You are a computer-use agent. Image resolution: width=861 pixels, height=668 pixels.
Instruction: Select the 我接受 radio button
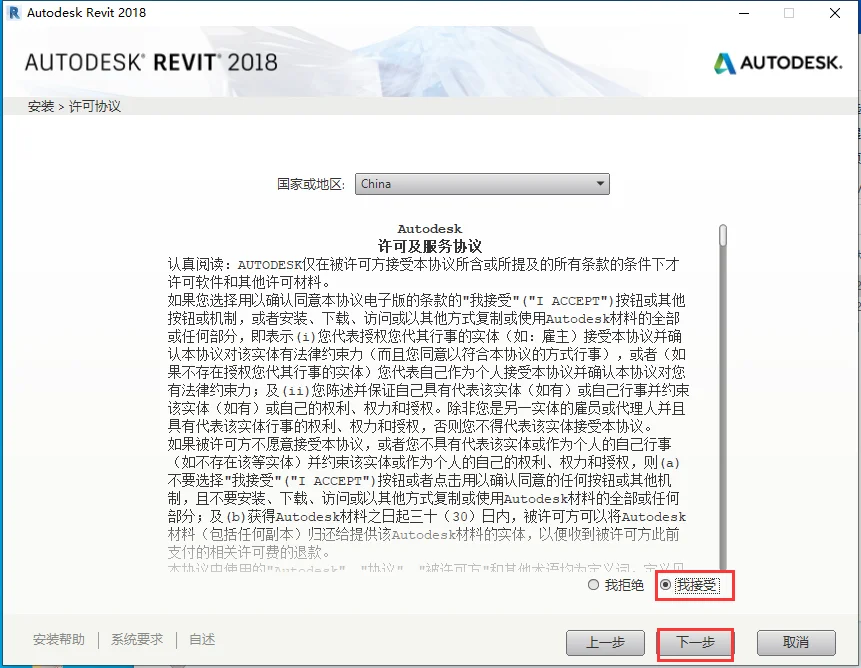coord(665,585)
